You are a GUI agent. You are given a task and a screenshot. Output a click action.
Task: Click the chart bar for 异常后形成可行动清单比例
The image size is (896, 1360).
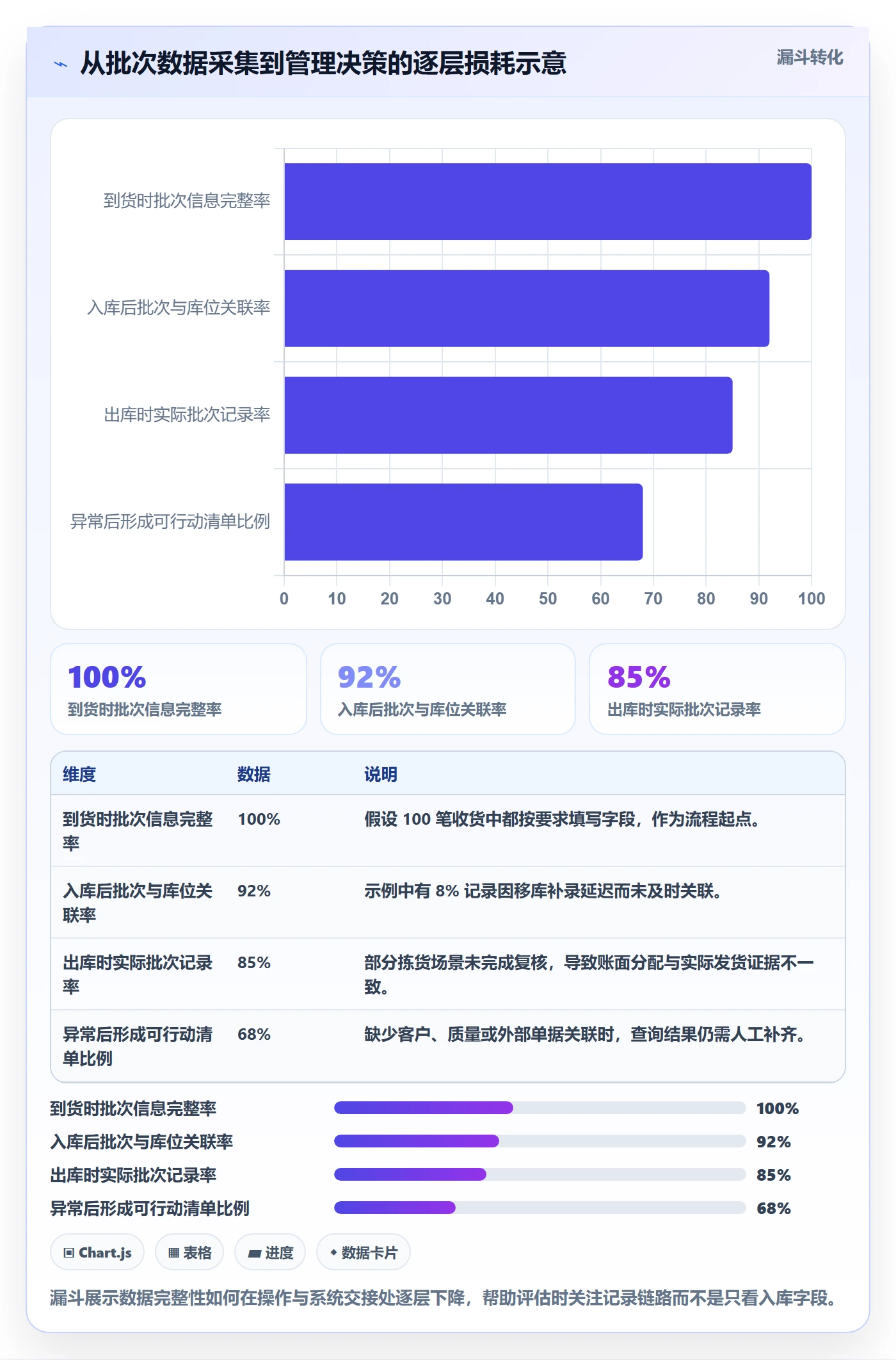tap(463, 522)
